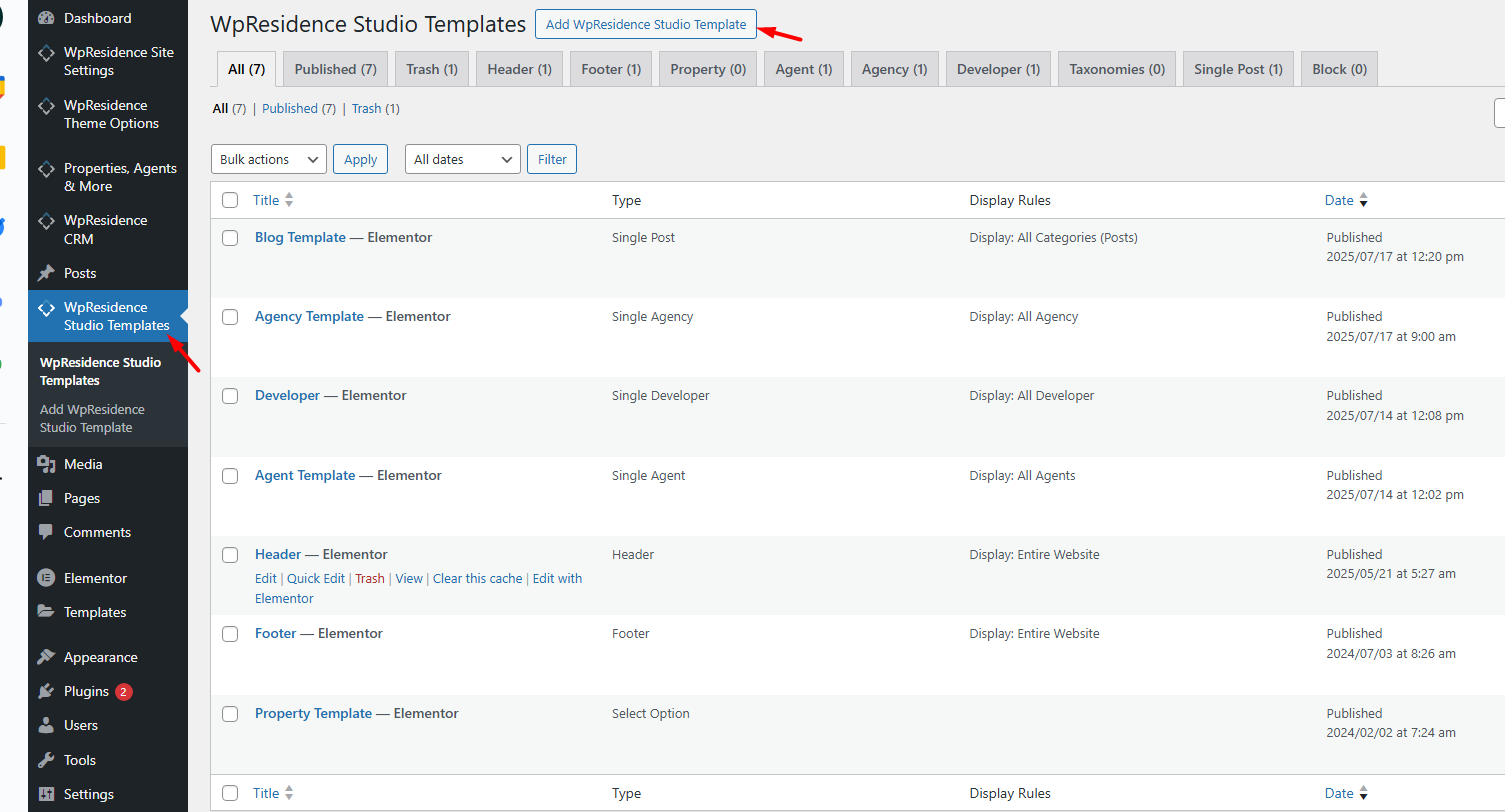Check the Developer row checkbox
The width and height of the screenshot is (1505, 812).
click(x=230, y=396)
